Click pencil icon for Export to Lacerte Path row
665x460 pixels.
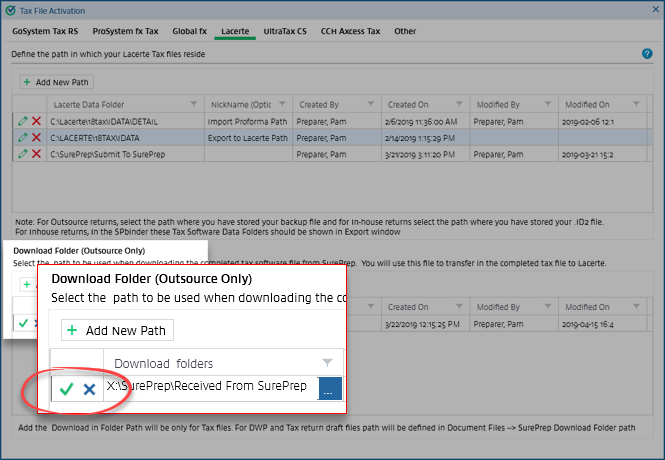coord(23,138)
